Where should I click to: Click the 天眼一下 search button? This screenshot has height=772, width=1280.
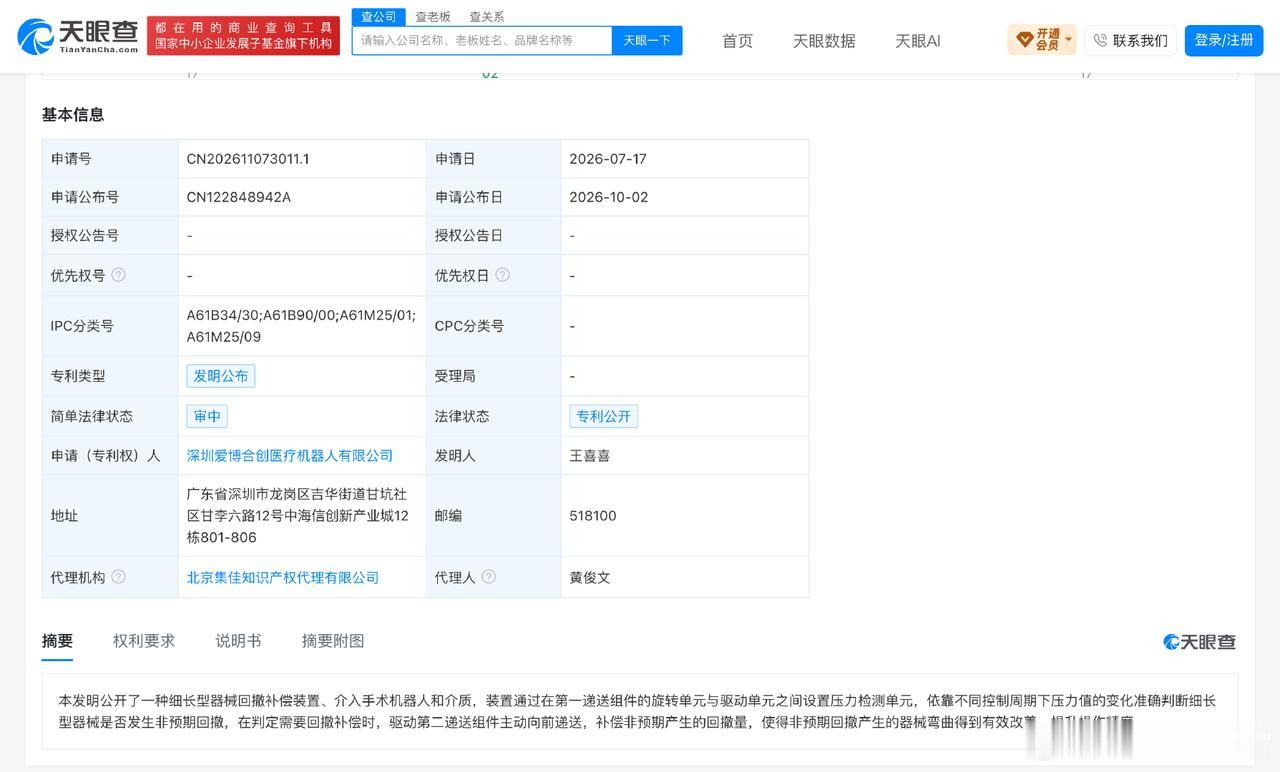[x=647, y=41]
